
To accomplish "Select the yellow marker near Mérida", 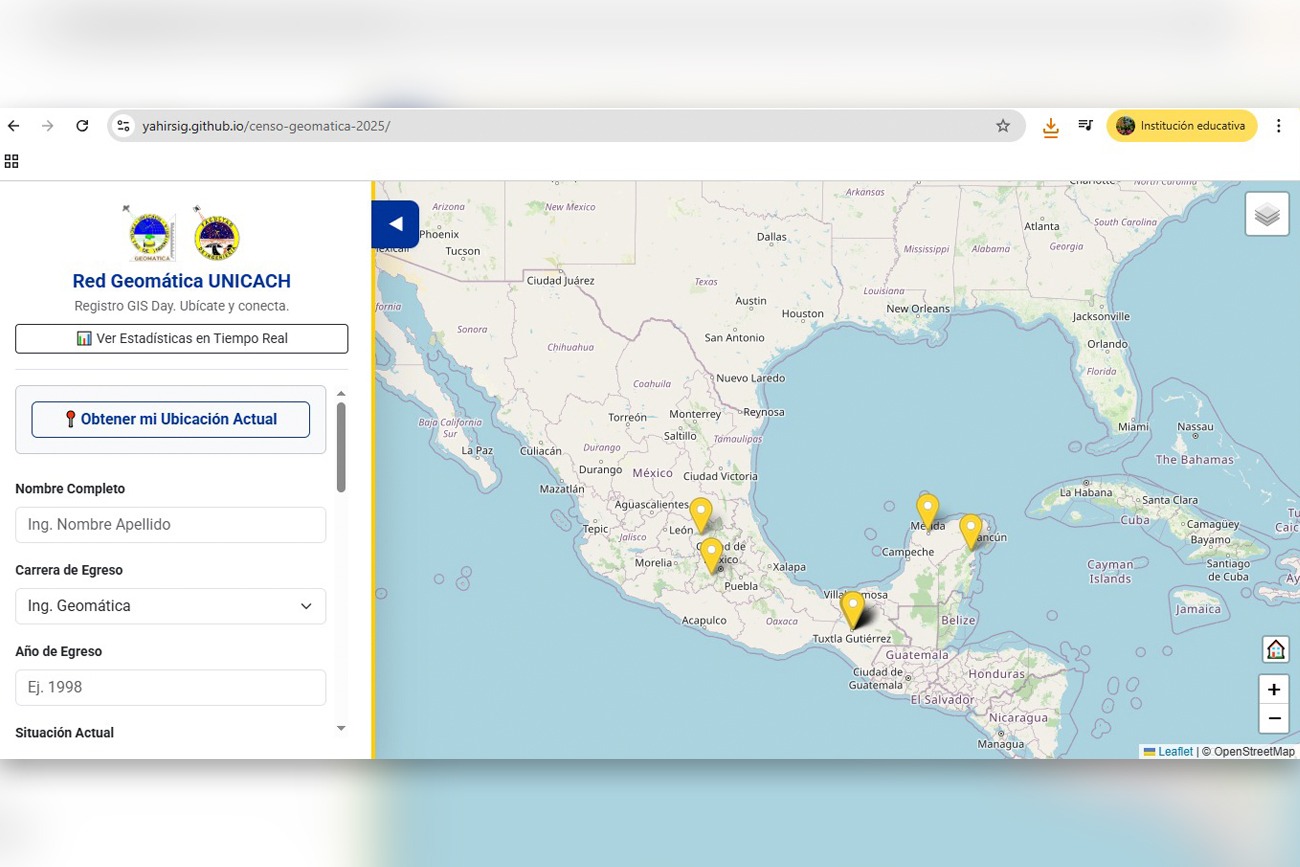I will pos(927,508).
